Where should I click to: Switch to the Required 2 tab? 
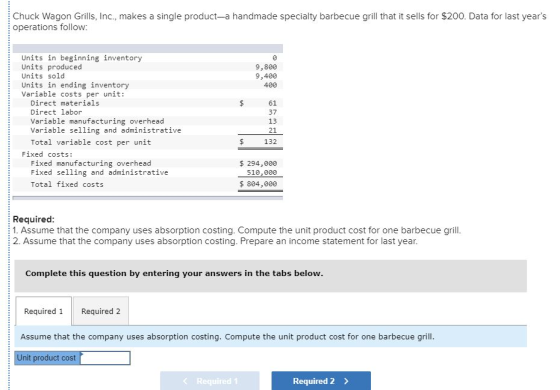tap(101, 311)
